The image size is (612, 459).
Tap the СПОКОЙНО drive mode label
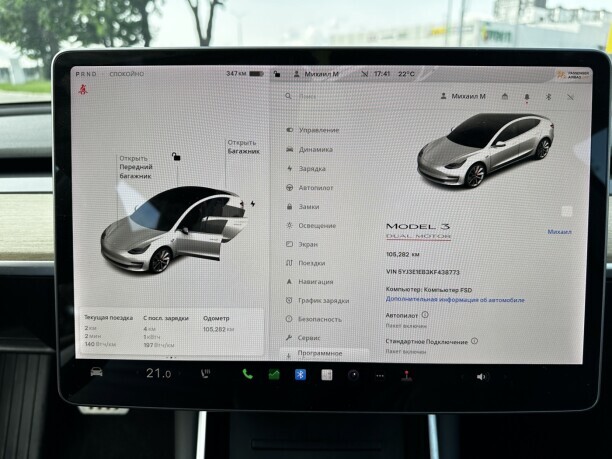tap(126, 74)
